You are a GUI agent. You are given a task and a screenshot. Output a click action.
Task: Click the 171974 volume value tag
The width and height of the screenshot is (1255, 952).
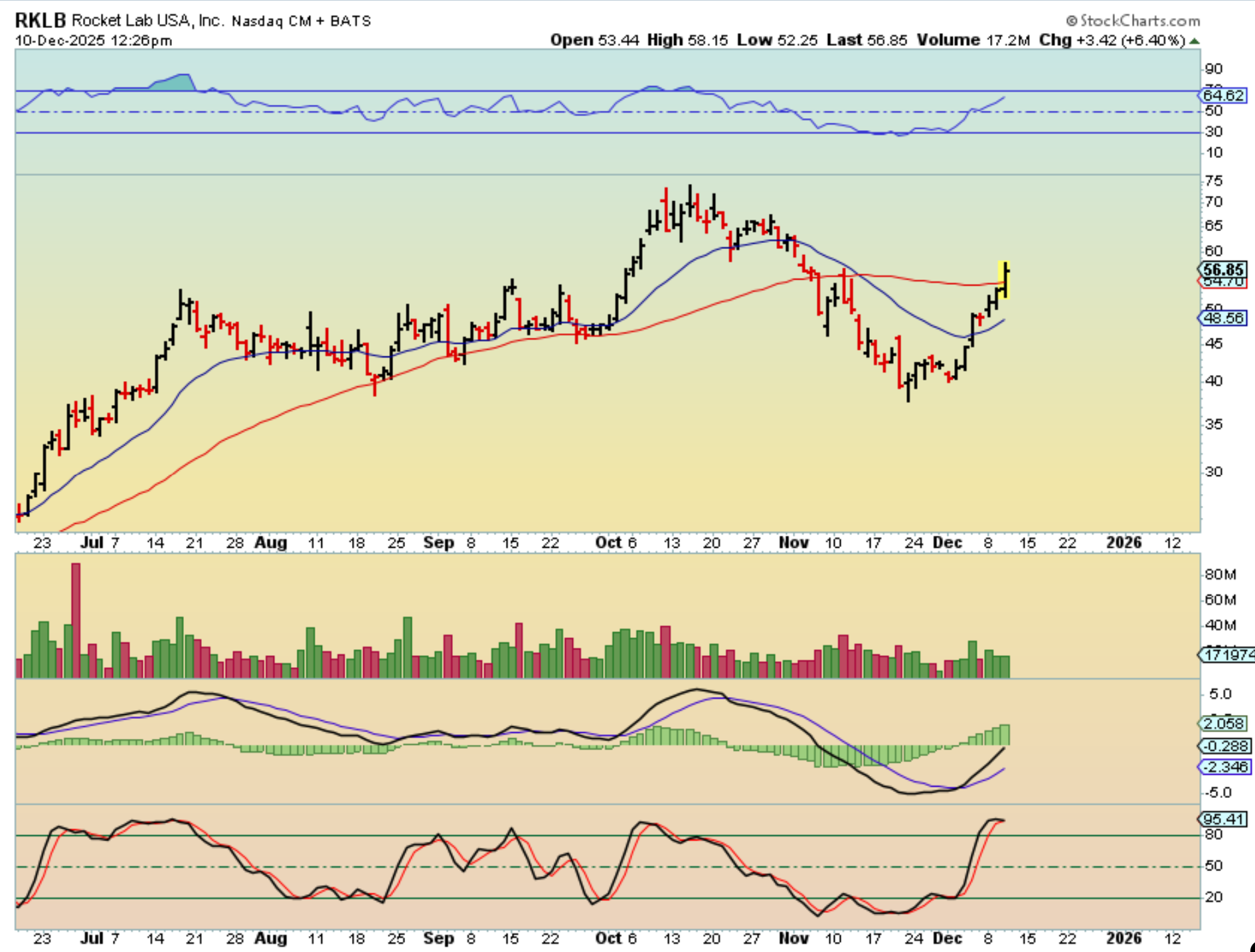[x=1226, y=655]
